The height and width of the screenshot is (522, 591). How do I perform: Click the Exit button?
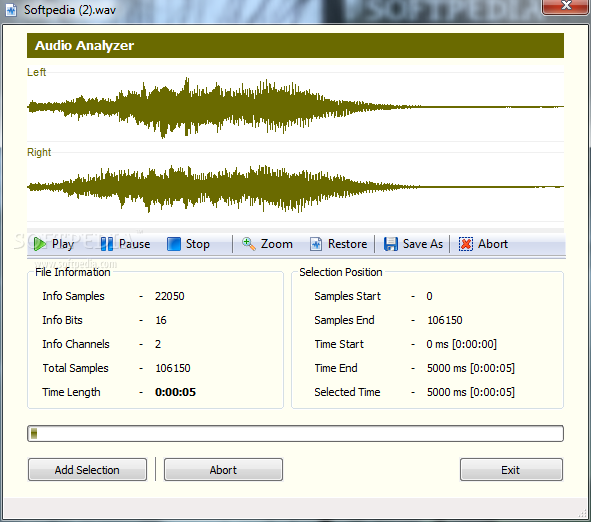coord(511,470)
